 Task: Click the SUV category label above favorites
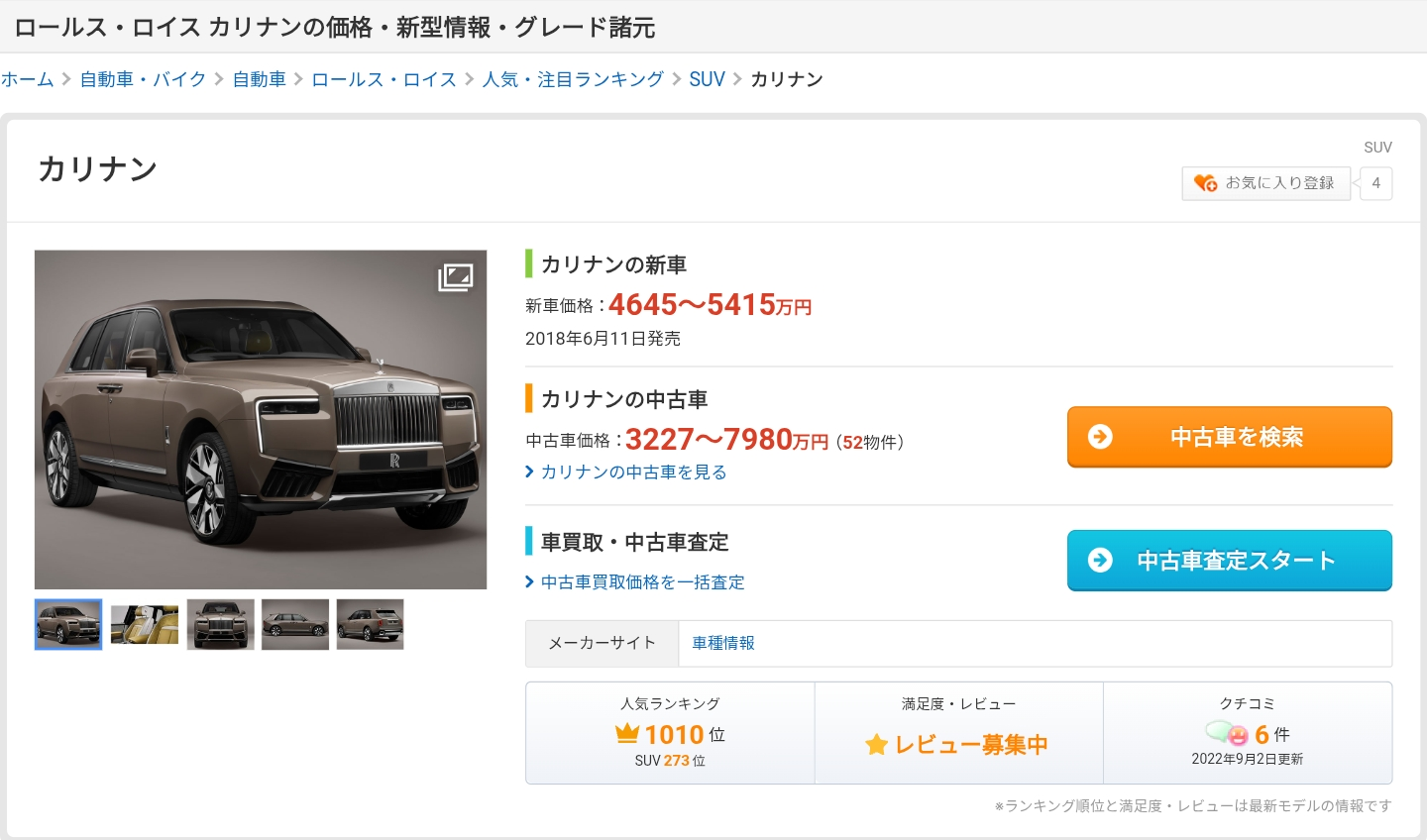click(1377, 148)
